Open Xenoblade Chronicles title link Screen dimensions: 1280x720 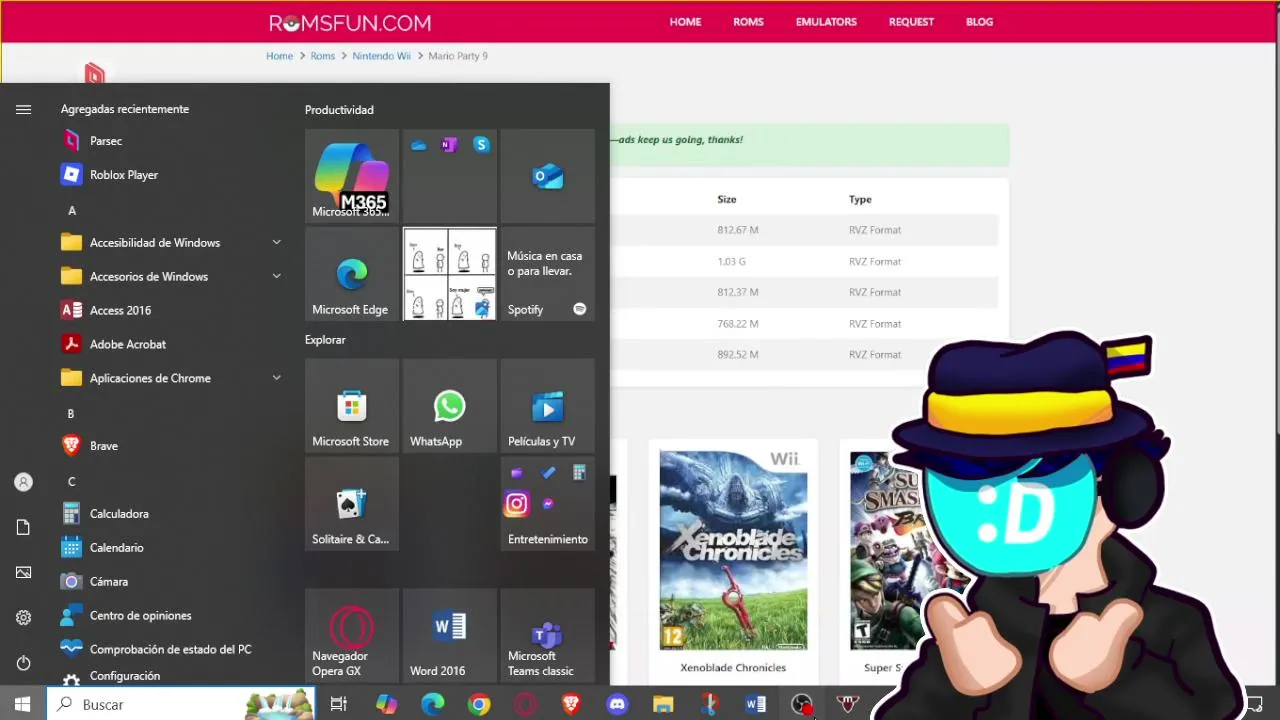pos(733,668)
